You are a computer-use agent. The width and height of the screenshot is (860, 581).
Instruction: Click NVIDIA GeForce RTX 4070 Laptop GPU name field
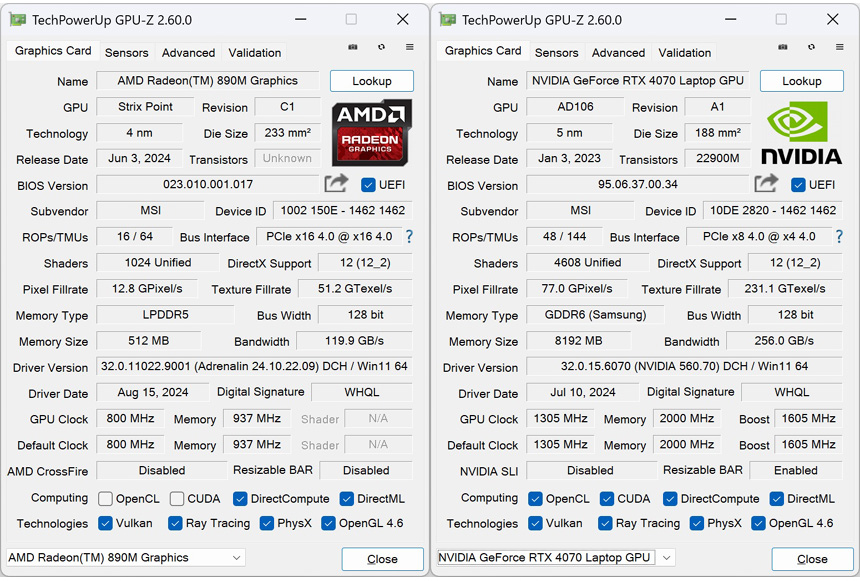[x=638, y=81]
